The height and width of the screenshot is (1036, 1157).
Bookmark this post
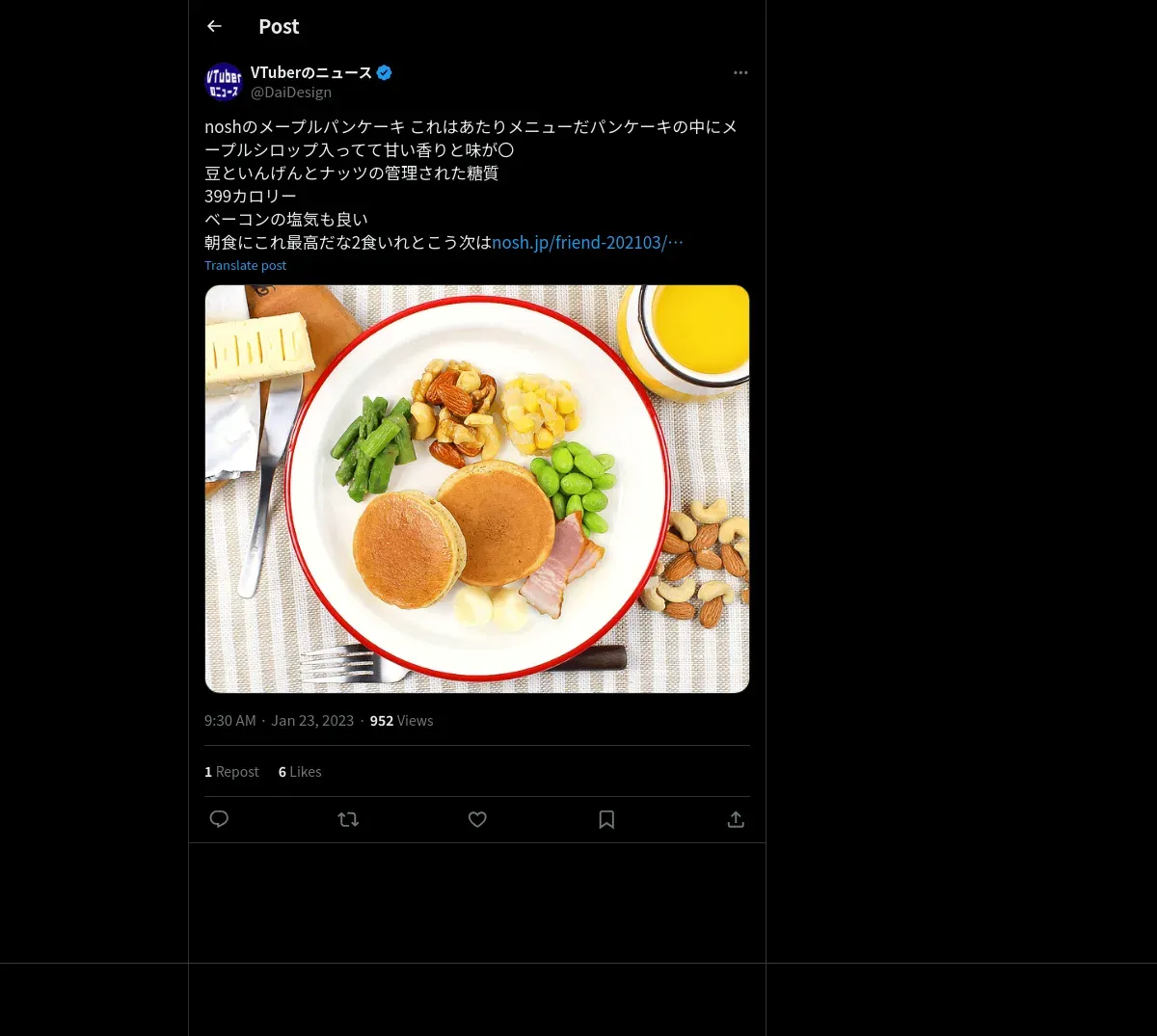(606, 819)
